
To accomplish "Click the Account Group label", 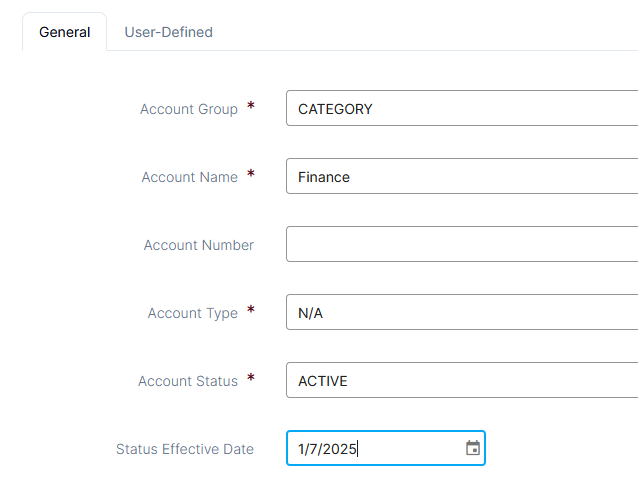I will [189, 109].
